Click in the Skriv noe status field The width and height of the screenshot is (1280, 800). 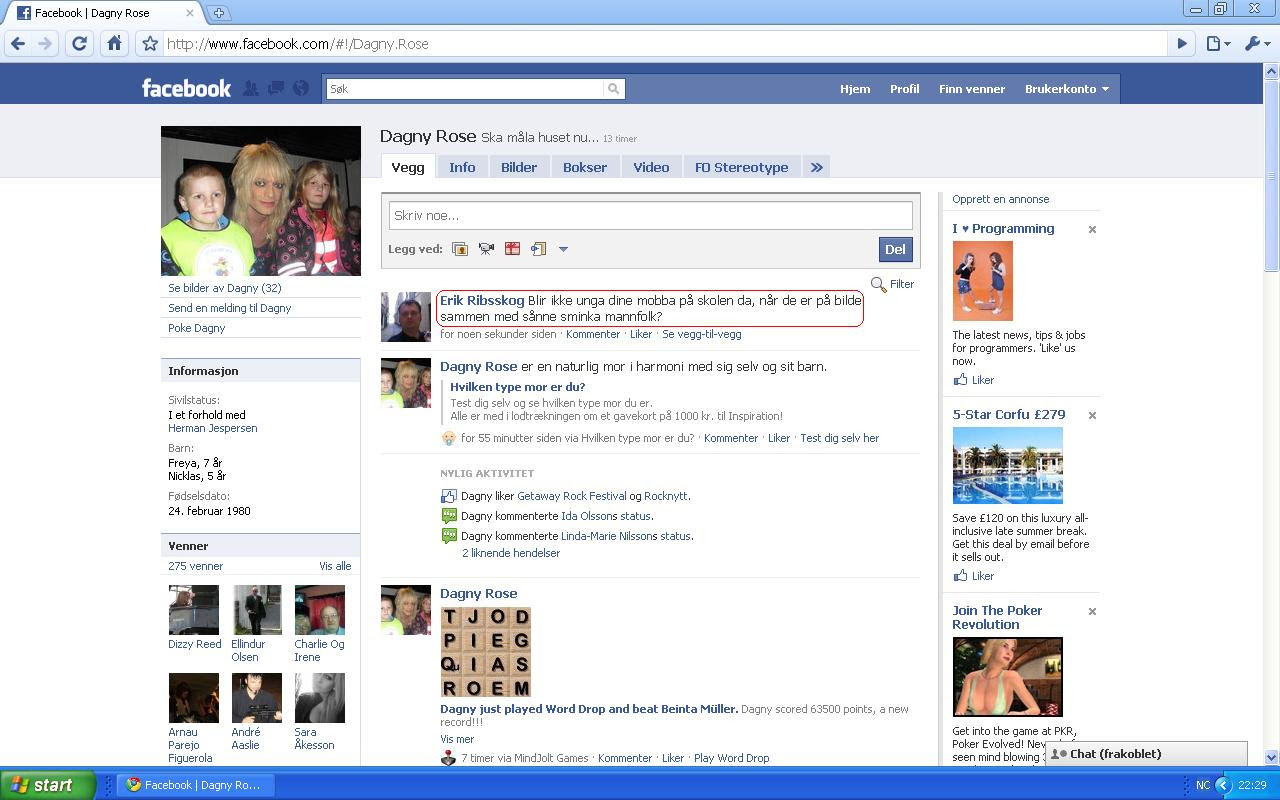(650, 215)
